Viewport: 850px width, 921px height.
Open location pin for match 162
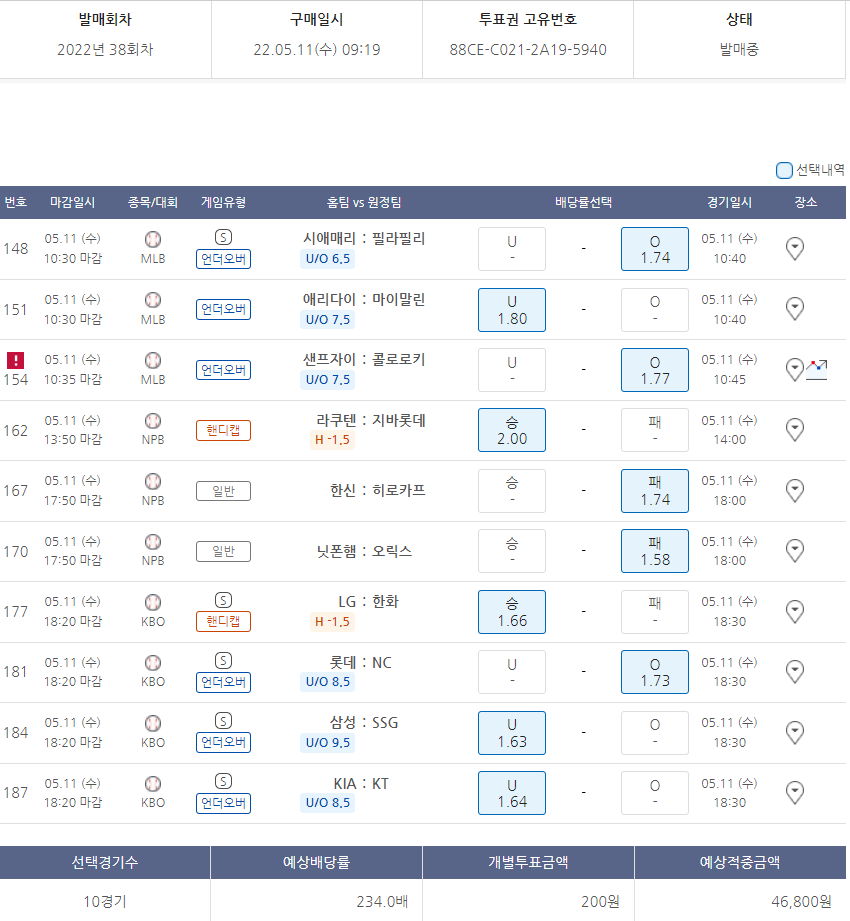(795, 429)
